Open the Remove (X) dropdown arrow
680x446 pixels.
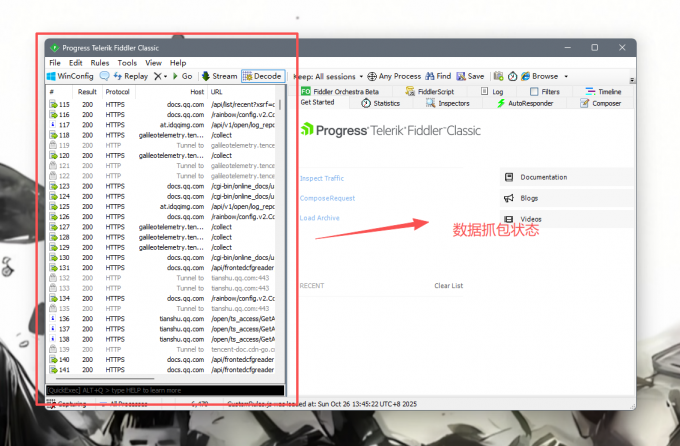(164, 76)
